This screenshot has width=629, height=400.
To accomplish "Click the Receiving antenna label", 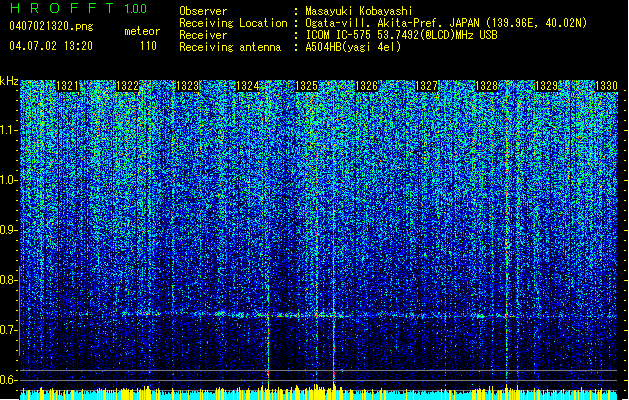I will (230, 47).
